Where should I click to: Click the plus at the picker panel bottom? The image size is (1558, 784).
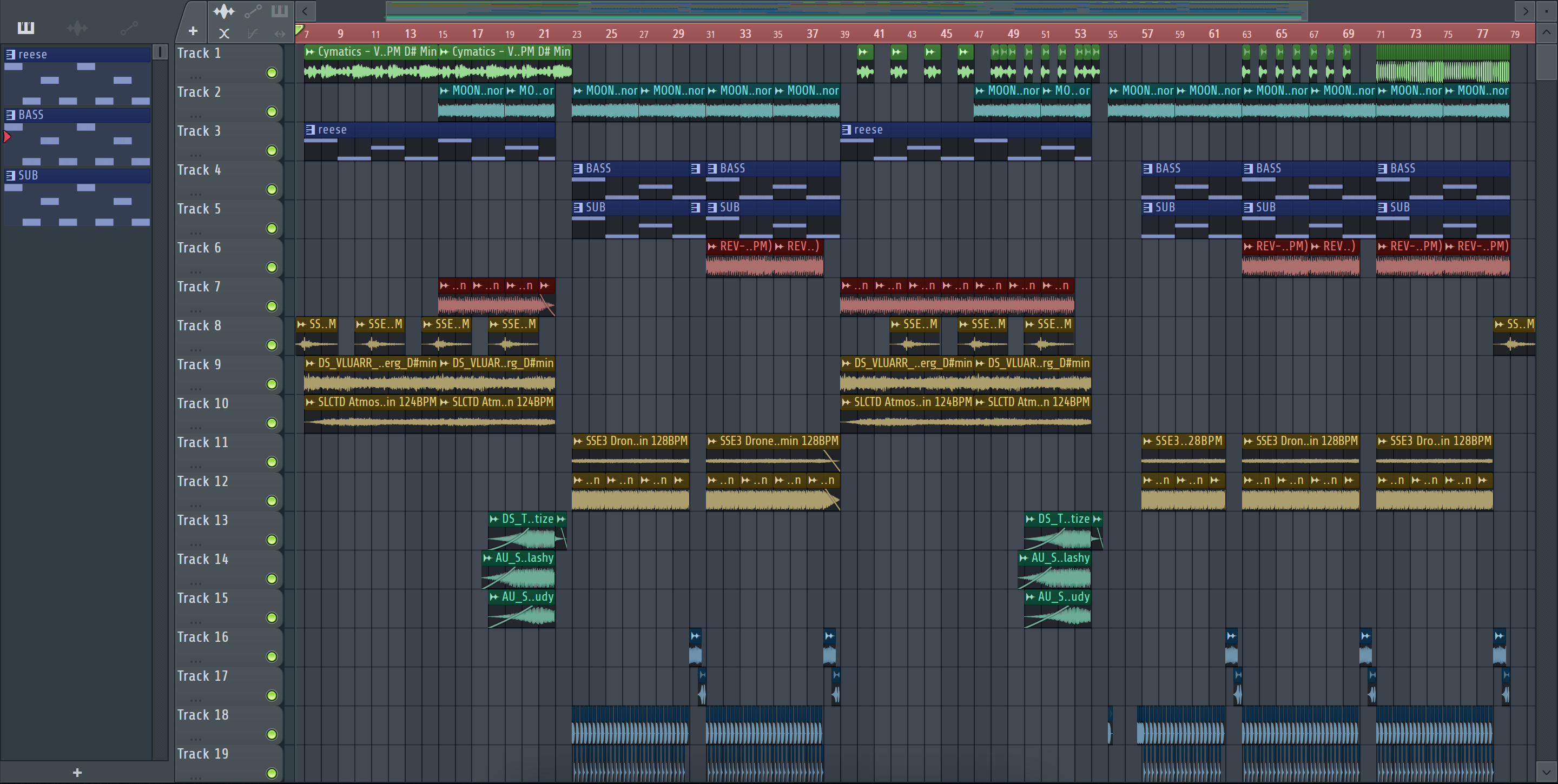coord(77,772)
